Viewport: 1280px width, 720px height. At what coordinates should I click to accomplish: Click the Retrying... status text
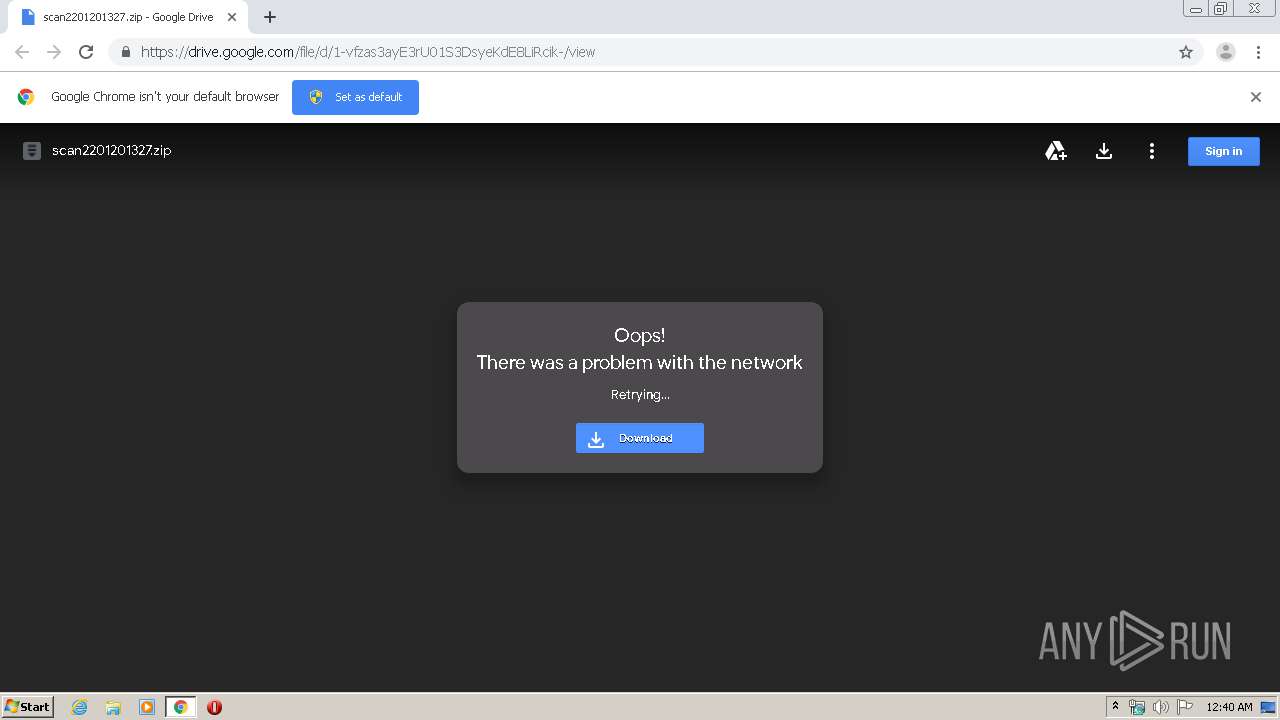click(x=640, y=394)
